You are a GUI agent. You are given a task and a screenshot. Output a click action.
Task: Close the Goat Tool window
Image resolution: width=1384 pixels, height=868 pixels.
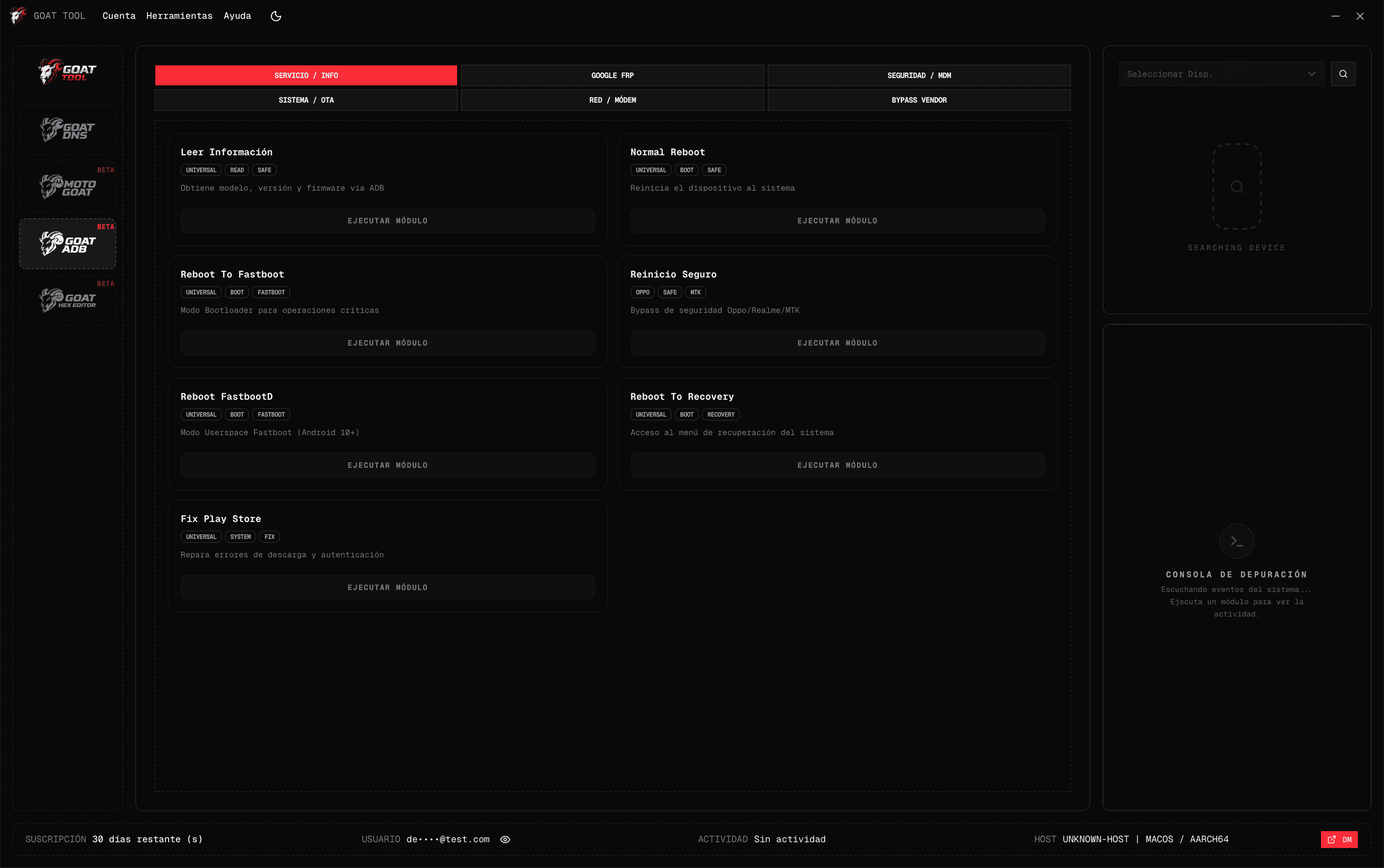(1360, 16)
